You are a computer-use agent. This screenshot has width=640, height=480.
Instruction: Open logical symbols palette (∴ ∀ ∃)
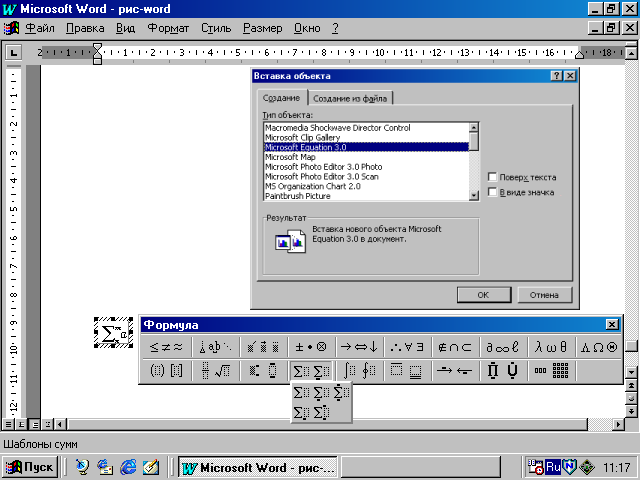click(407, 347)
